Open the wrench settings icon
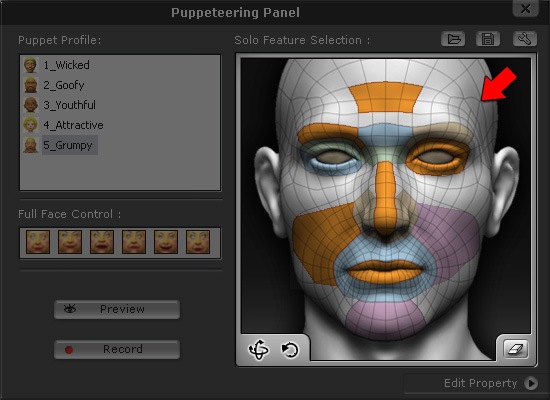Screen dimensions: 550x400 [x=525, y=39]
